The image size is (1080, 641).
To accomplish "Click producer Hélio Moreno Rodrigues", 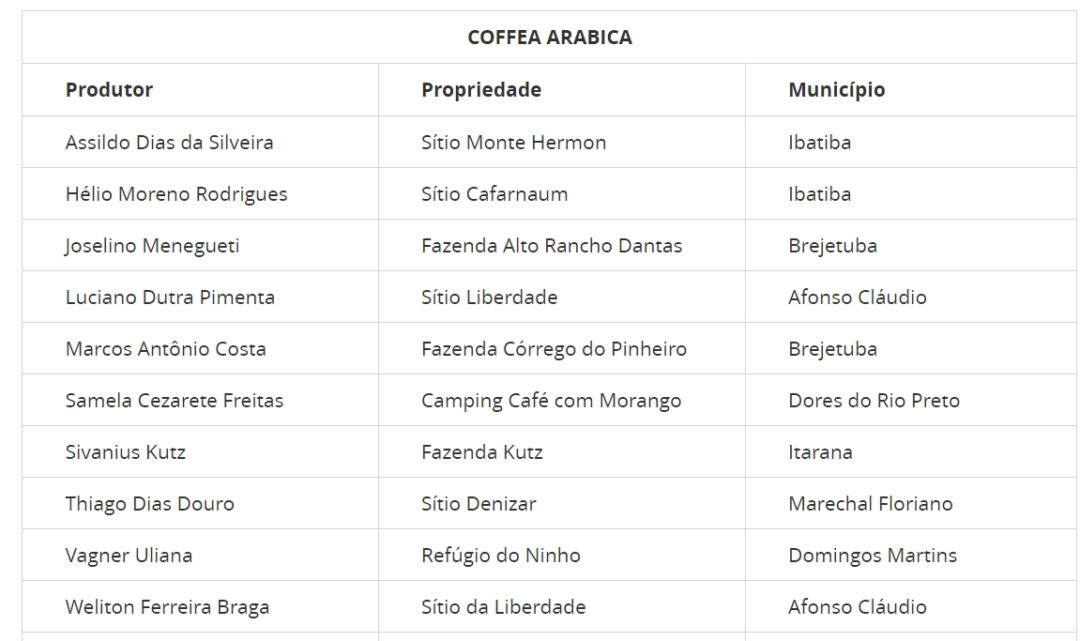I will 176,194.
